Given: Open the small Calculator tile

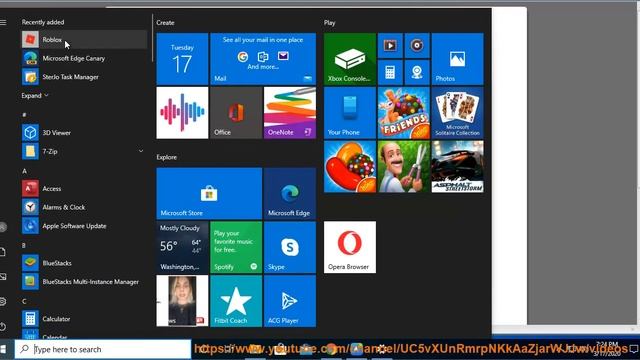Looking at the screenshot, I should (x=390, y=72).
